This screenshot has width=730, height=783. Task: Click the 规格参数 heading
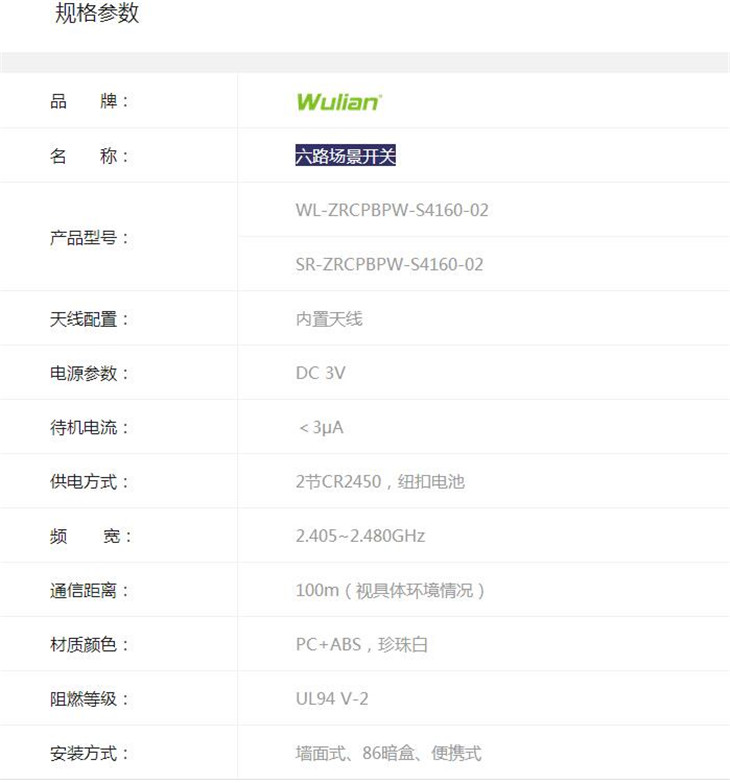pyautogui.click(x=97, y=14)
